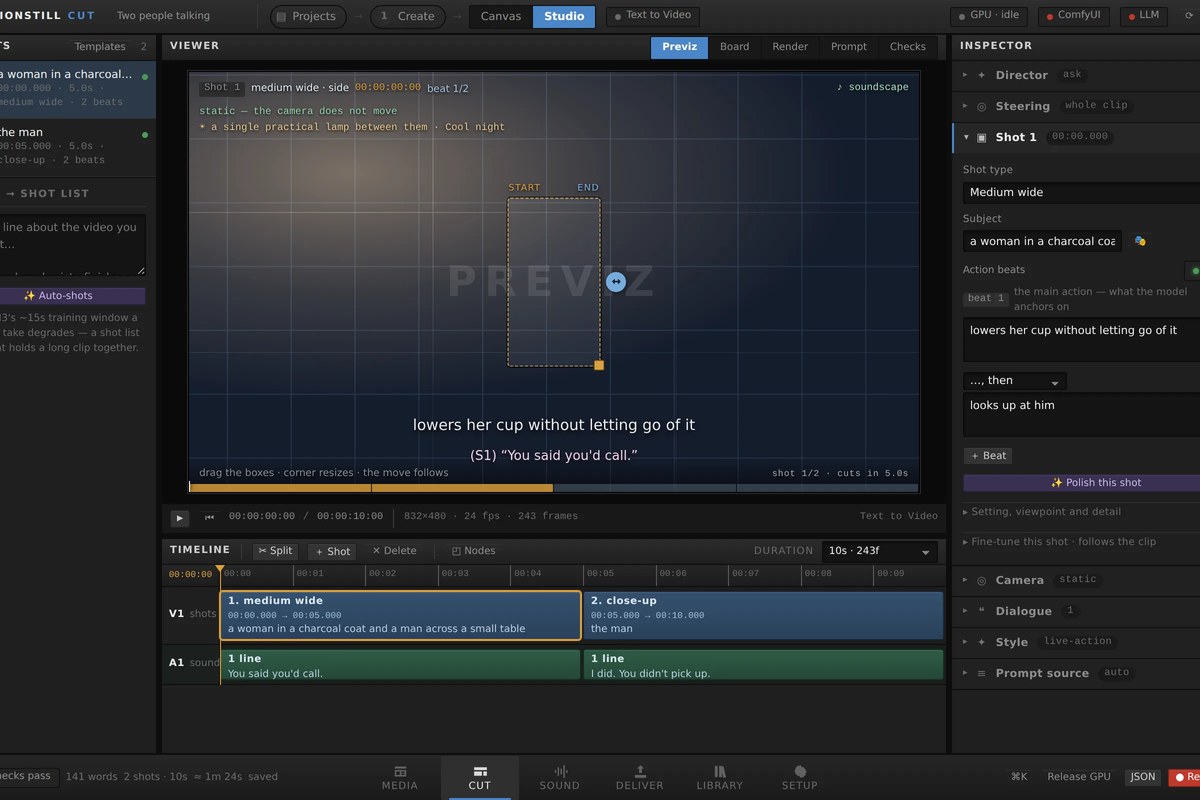Image resolution: width=1200 pixels, height=800 pixels.
Task: Add a beat with the + Beat button
Action: [988, 456]
